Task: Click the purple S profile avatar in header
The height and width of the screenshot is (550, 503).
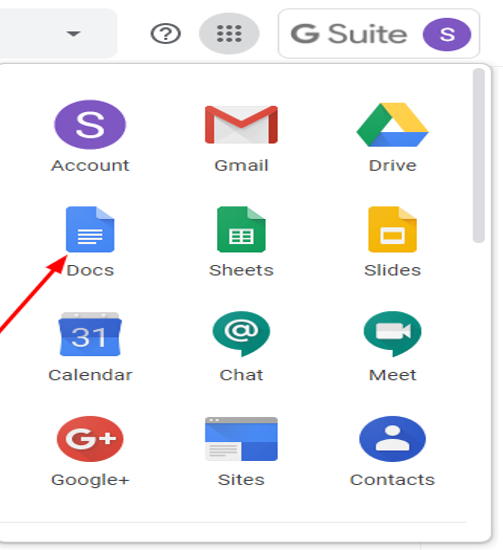Action: click(x=447, y=34)
